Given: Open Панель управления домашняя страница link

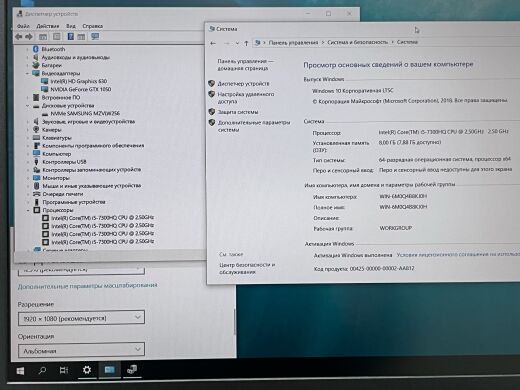Looking at the screenshot, I should 246,65.
